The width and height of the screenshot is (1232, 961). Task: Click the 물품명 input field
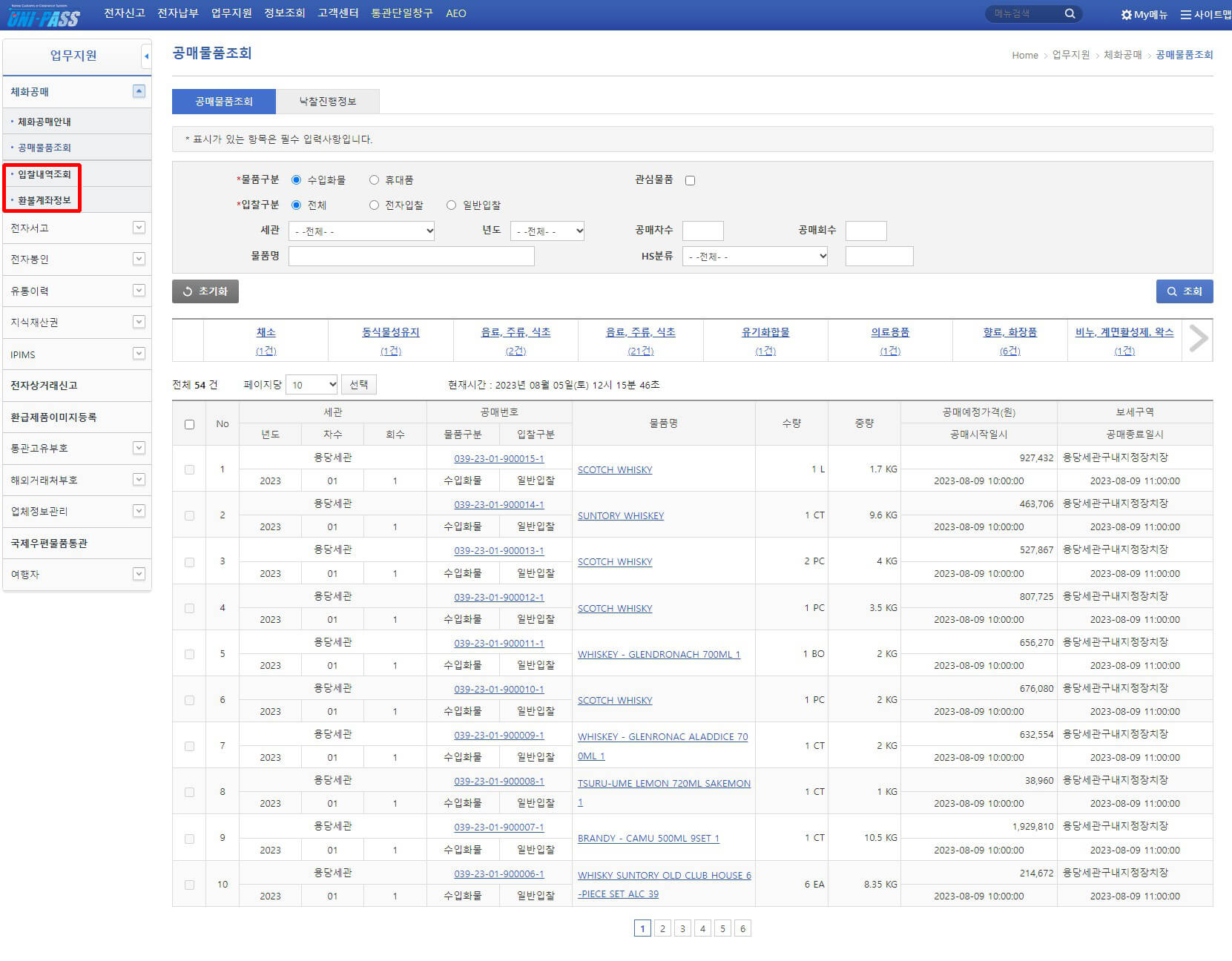point(412,257)
